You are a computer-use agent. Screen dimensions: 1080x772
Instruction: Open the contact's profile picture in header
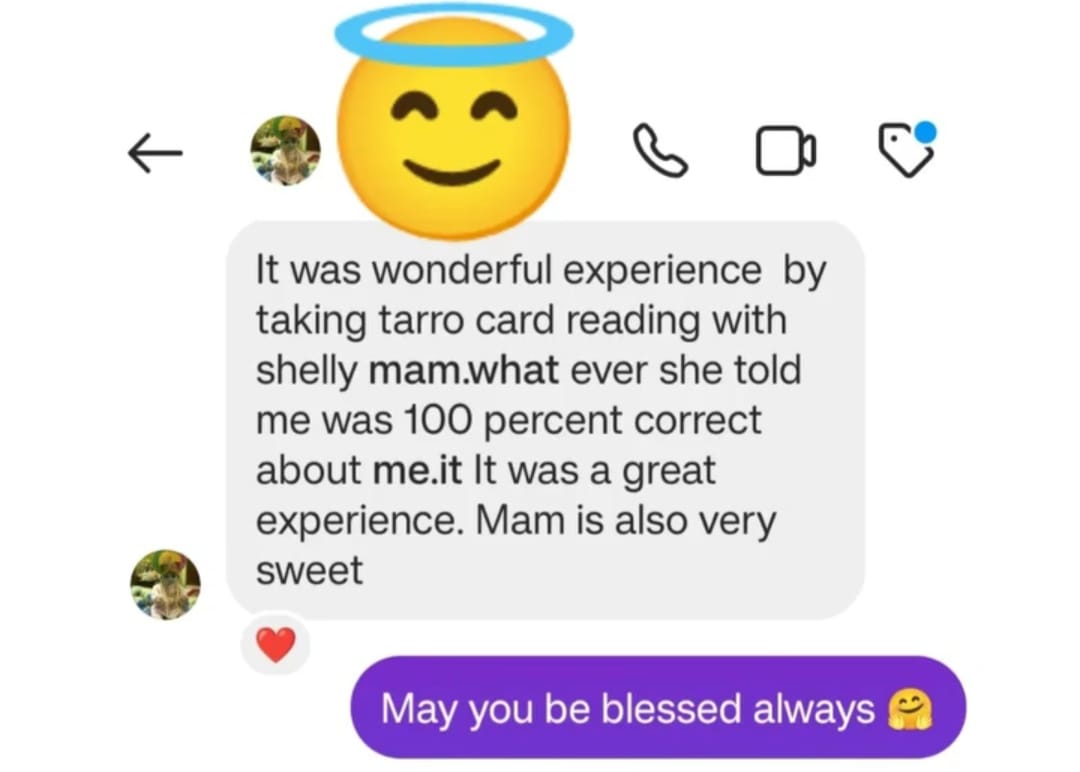[x=285, y=150]
